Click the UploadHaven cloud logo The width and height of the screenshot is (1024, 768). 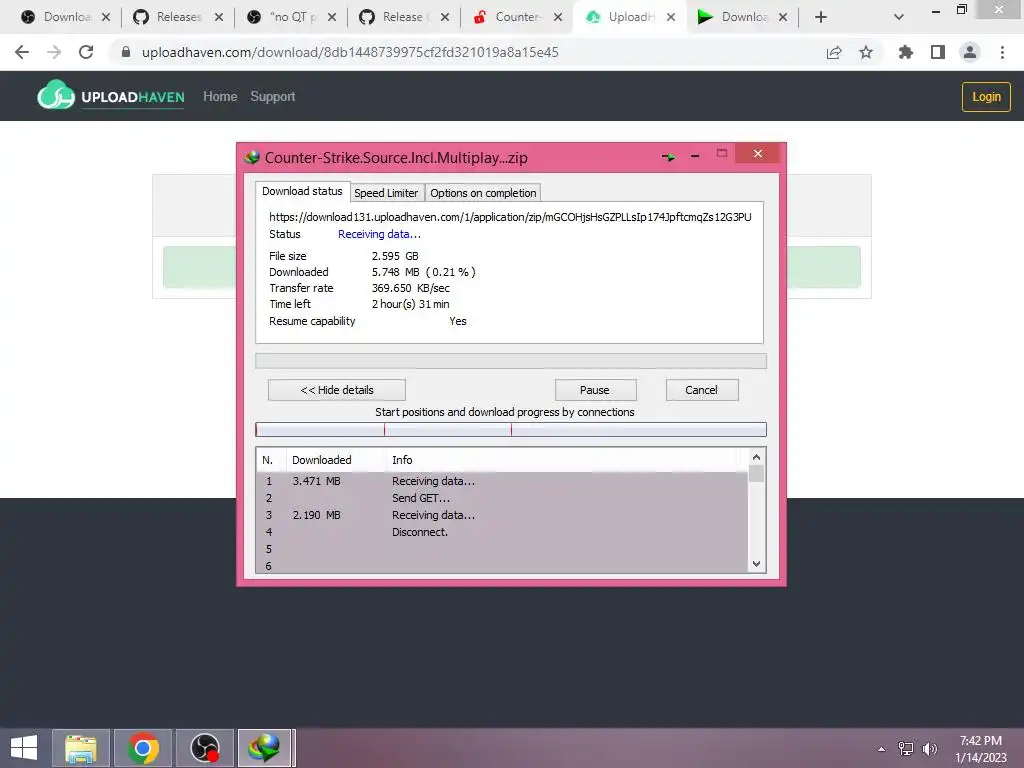click(56, 95)
